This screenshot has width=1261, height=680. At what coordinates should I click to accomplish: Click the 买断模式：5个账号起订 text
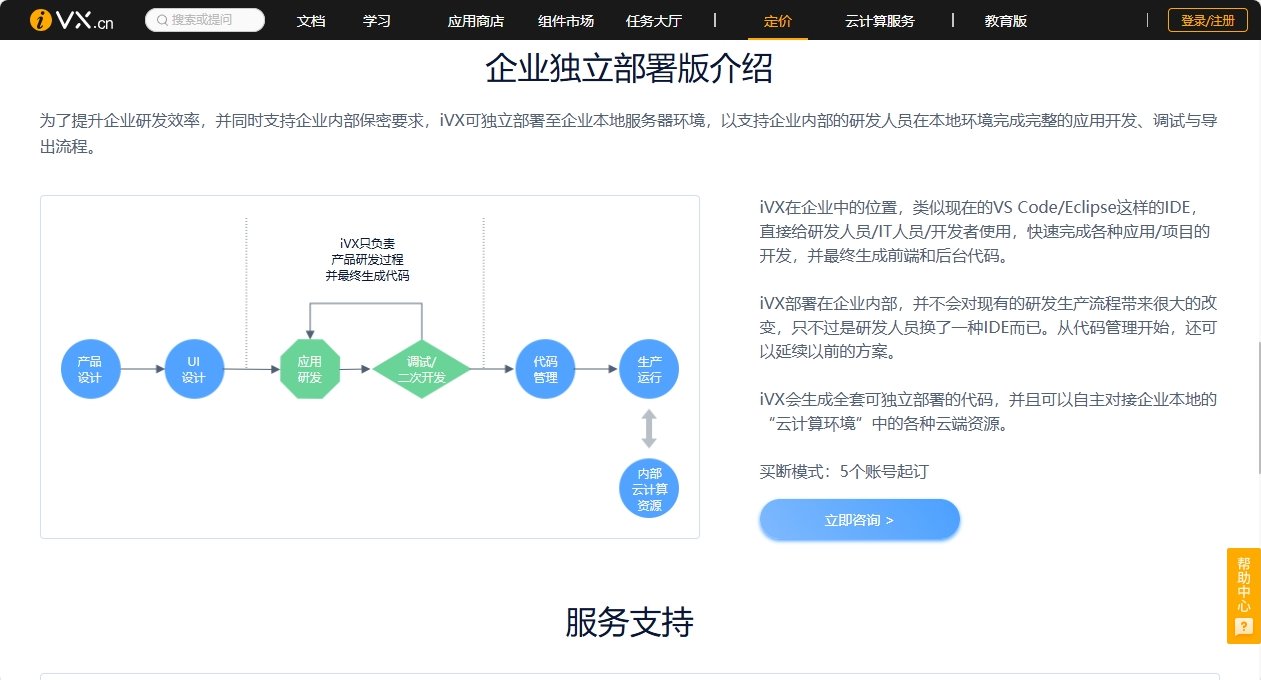coord(844,471)
